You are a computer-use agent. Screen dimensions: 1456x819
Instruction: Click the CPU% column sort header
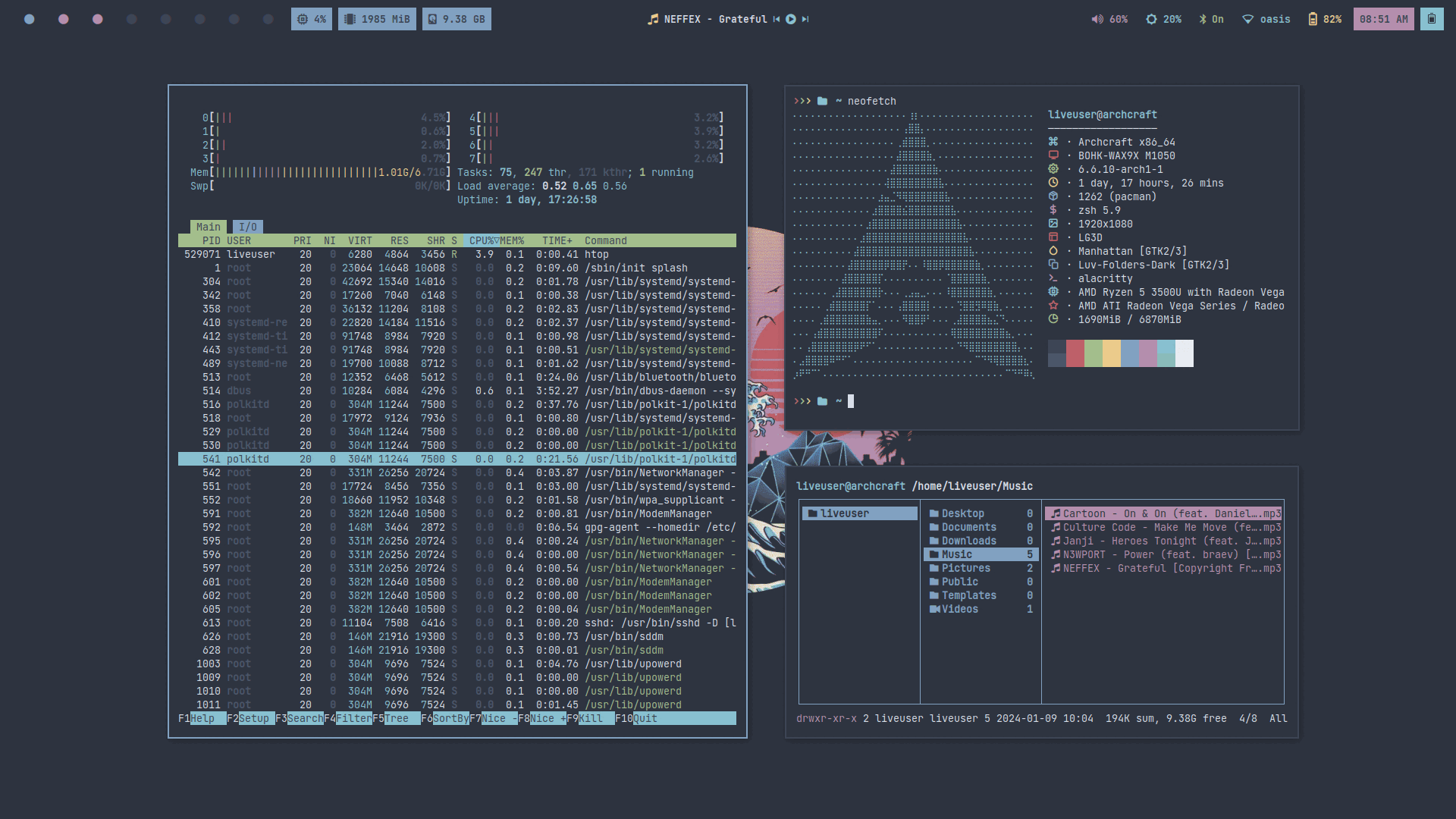pyautogui.click(x=482, y=240)
